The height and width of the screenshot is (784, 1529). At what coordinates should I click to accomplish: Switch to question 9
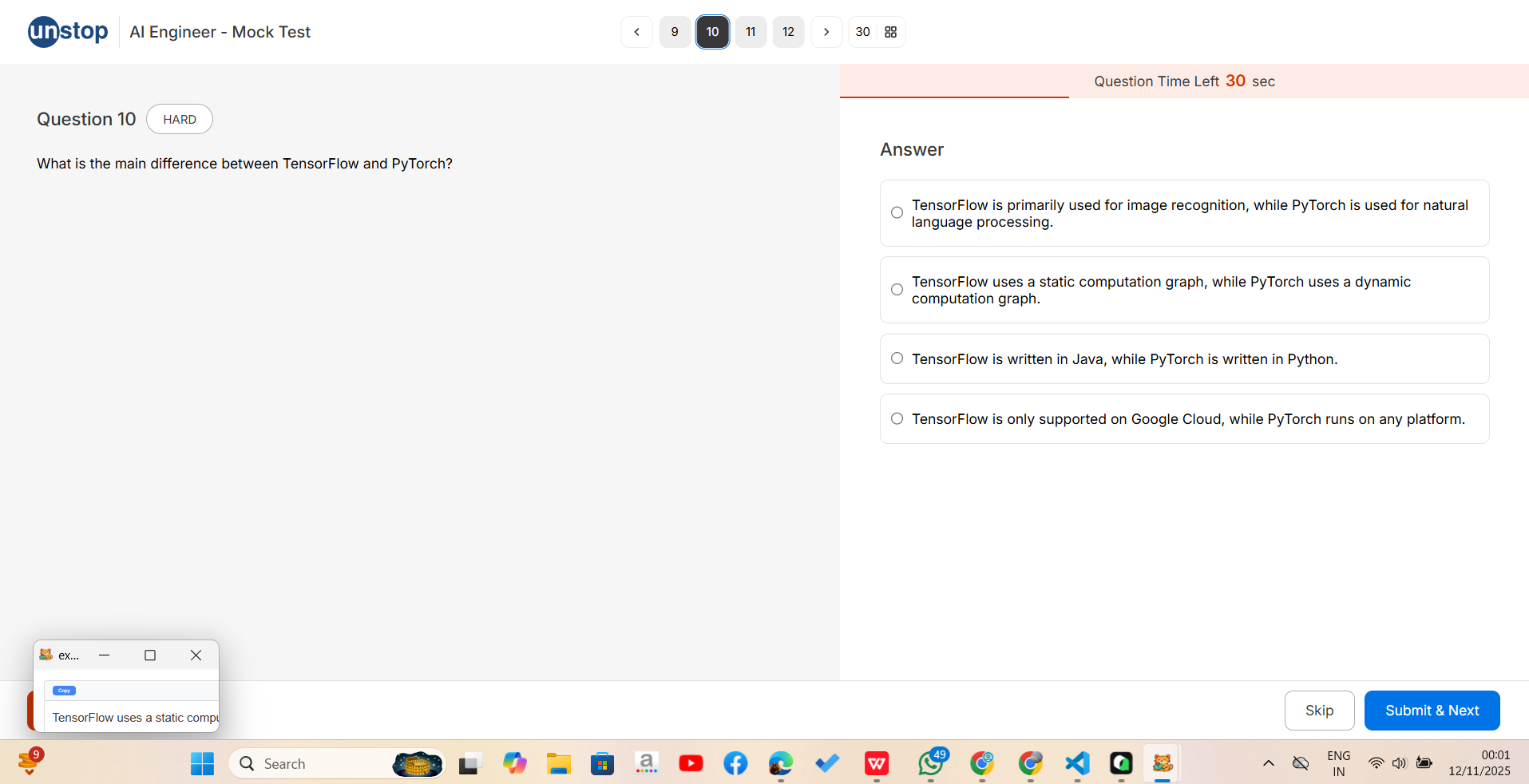(x=675, y=32)
